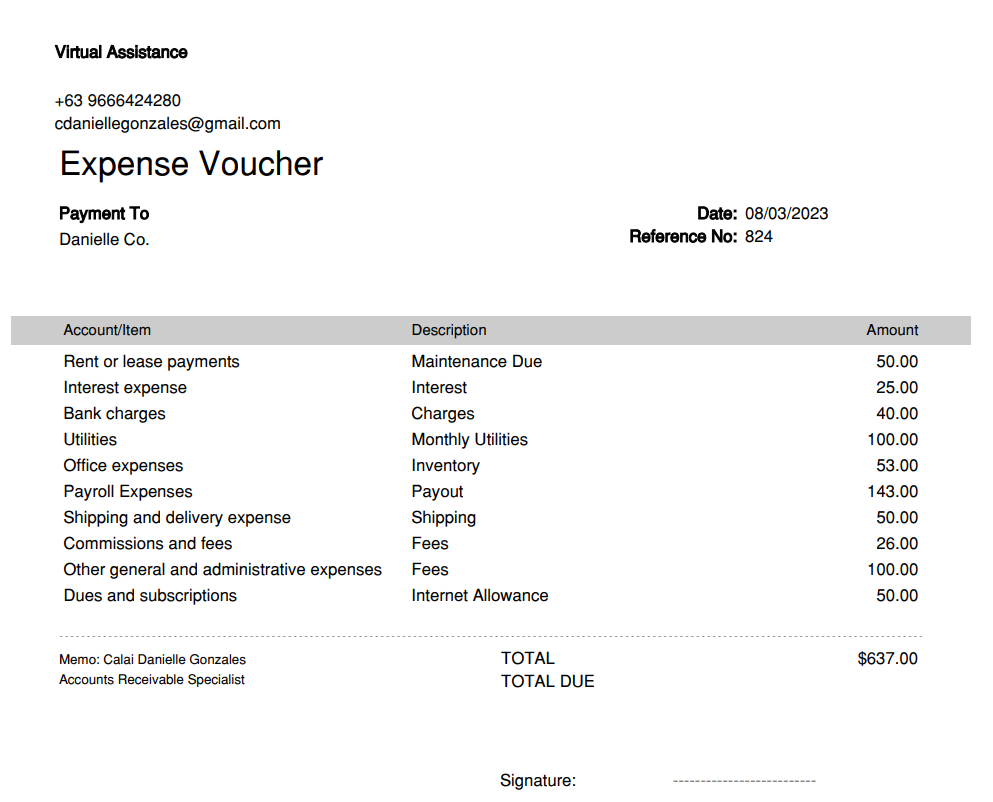Click the reference number 824
Viewport: 993px width, 802px height.
pos(759,236)
